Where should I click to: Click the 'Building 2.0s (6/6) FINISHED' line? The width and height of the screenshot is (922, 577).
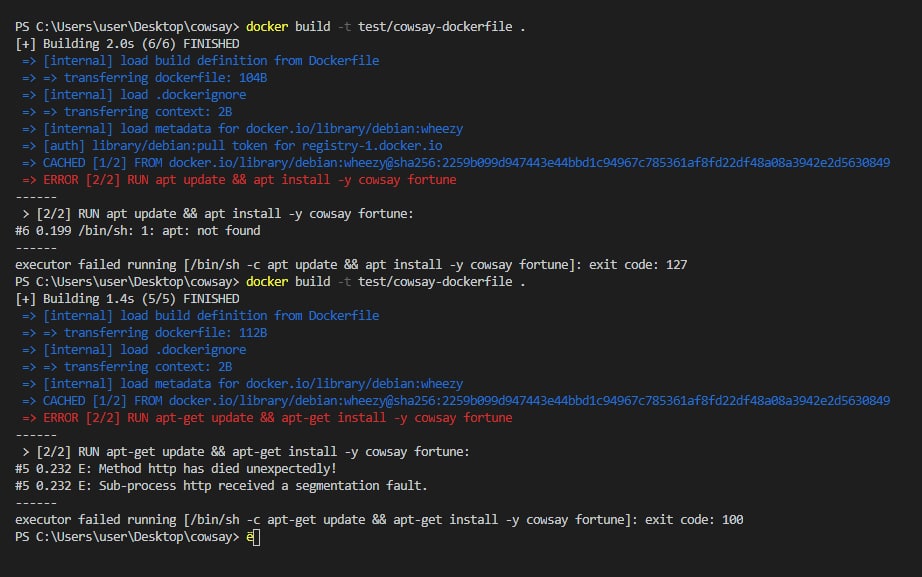coord(127,44)
